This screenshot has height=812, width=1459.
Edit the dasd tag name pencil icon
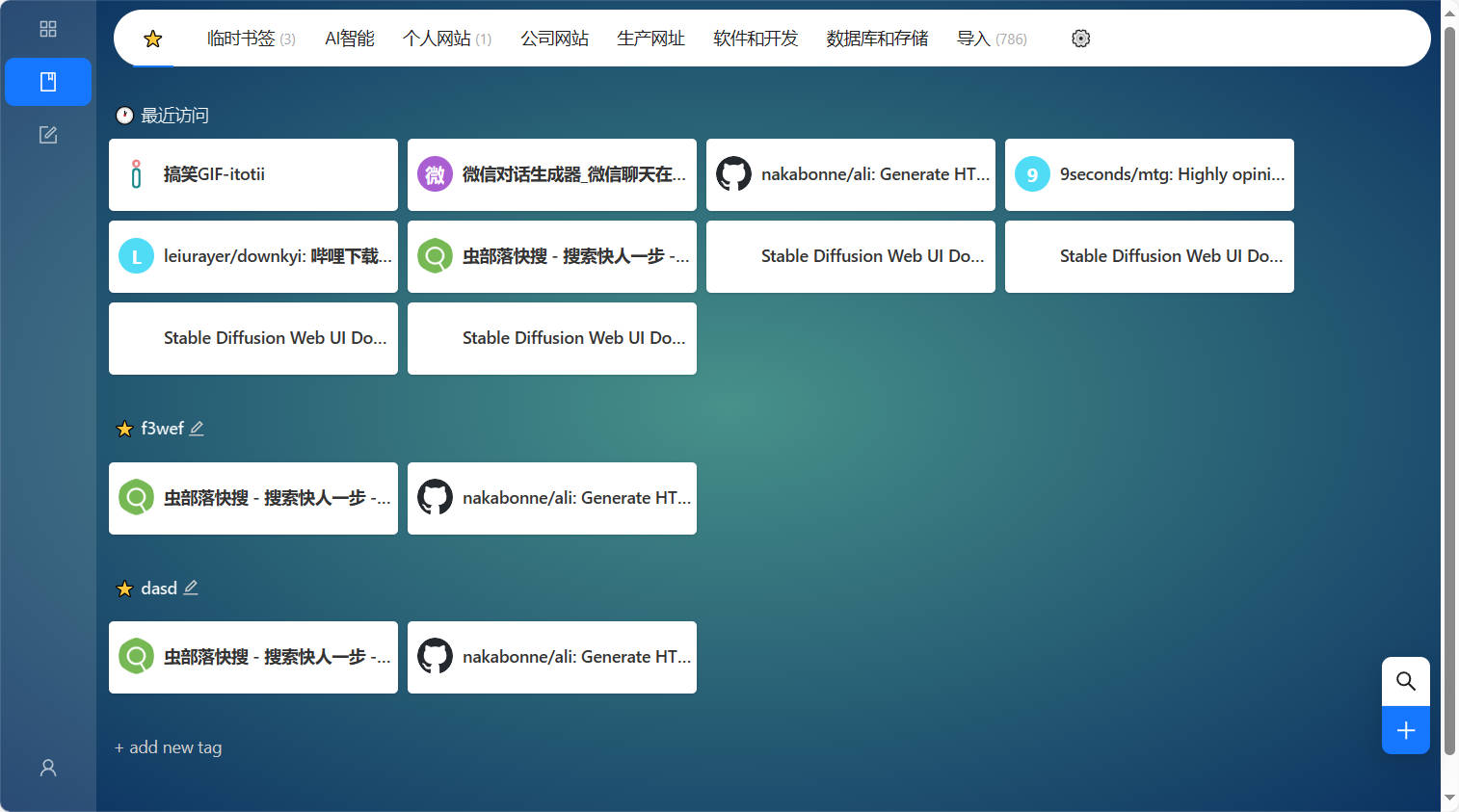[191, 588]
